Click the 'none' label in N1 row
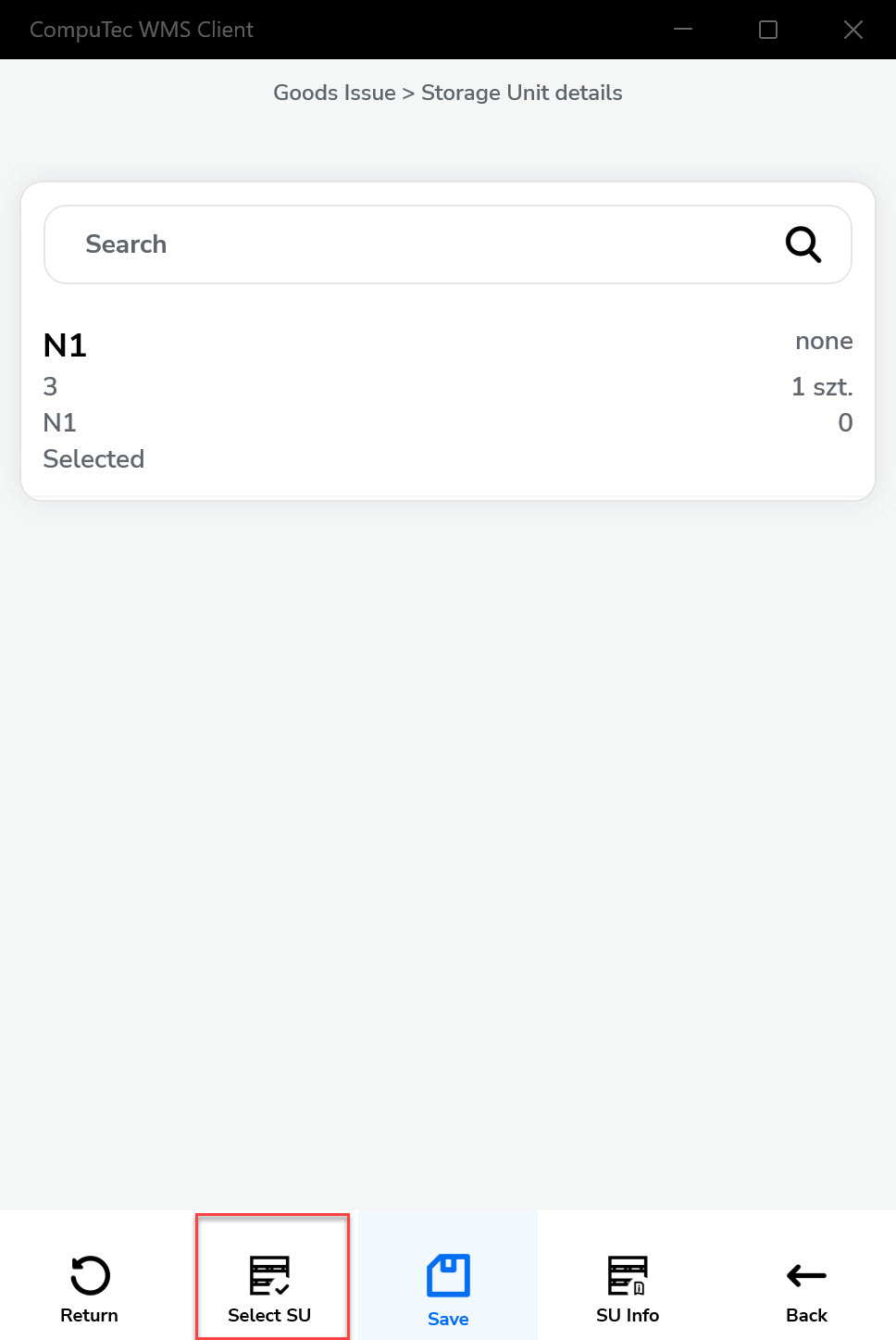The image size is (896, 1340). pos(824,341)
